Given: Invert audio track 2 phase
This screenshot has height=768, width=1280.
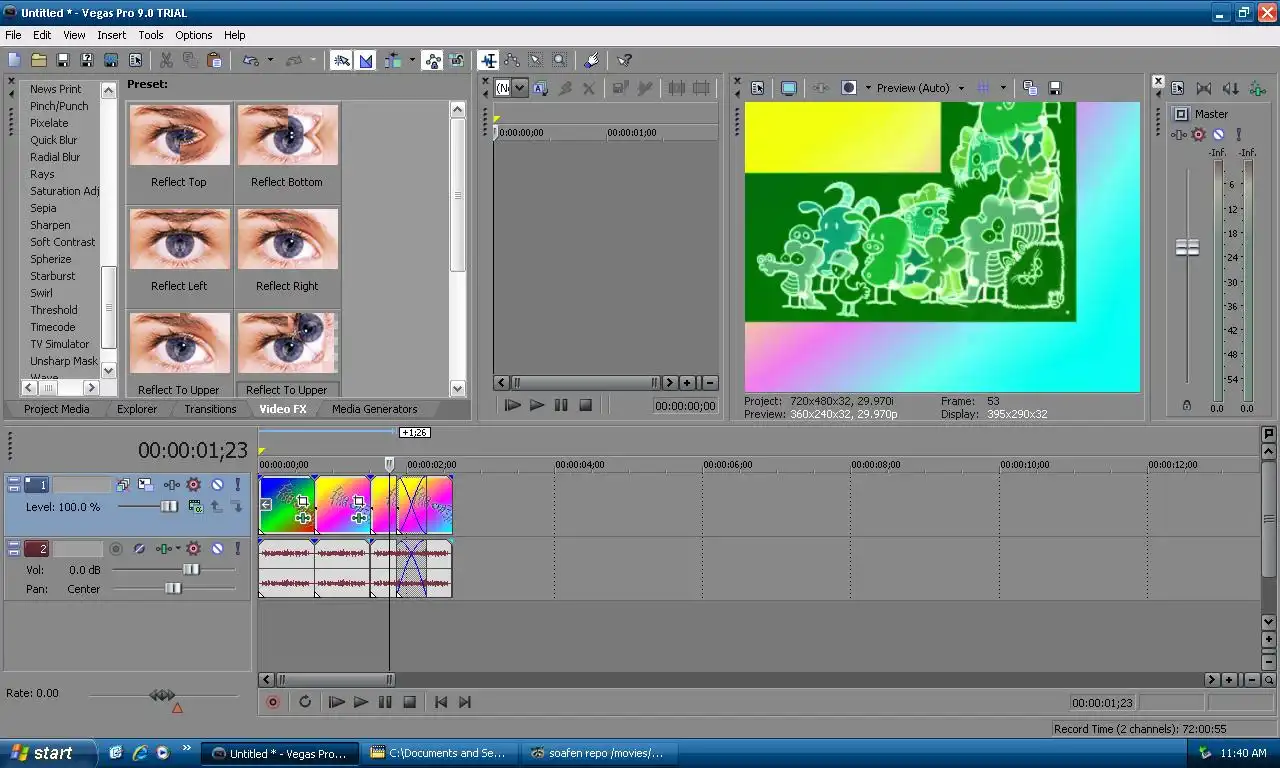Looking at the screenshot, I should [139, 549].
